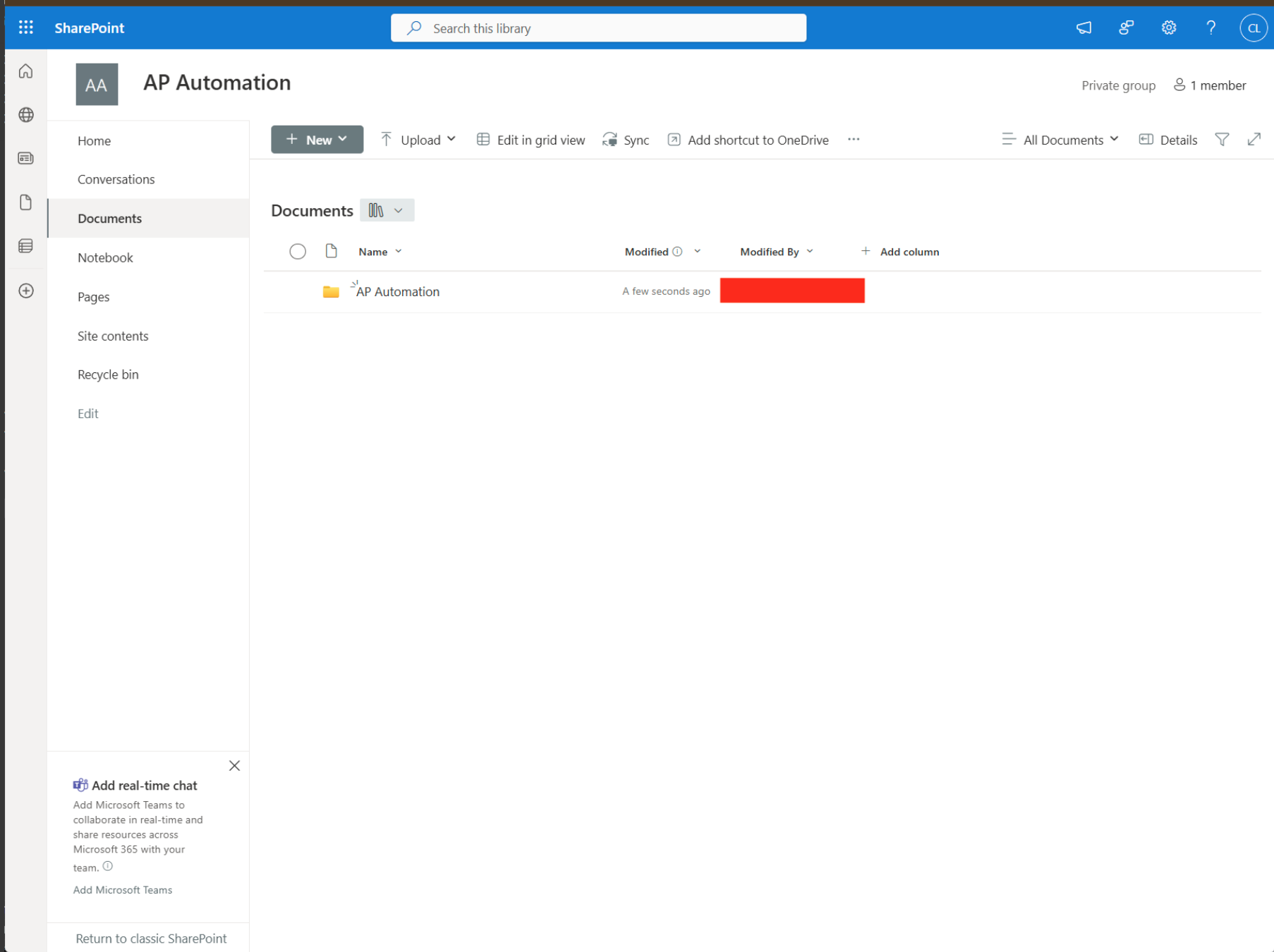
Task: Click the Create plus icon in left rail
Action: point(26,291)
